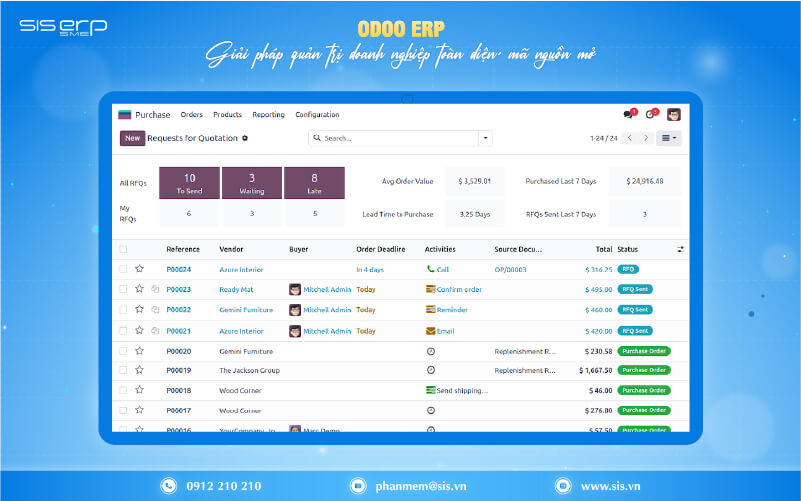Filter by All RFQs To Send tile
Screen dimensions: 801x501
click(x=189, y=183)
